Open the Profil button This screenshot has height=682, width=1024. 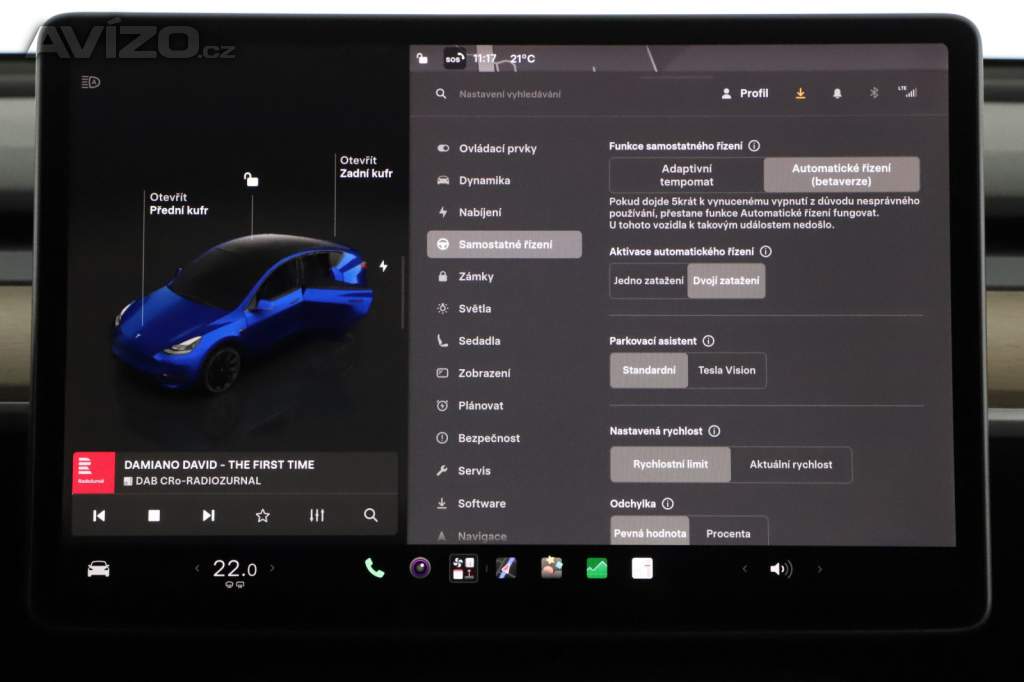tap(744, 93)
